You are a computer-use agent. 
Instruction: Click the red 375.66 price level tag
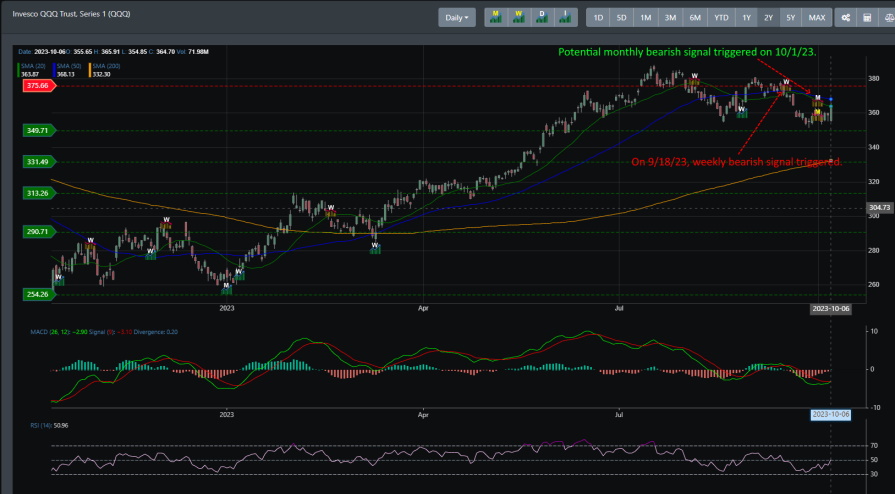(x=39, y=86)
